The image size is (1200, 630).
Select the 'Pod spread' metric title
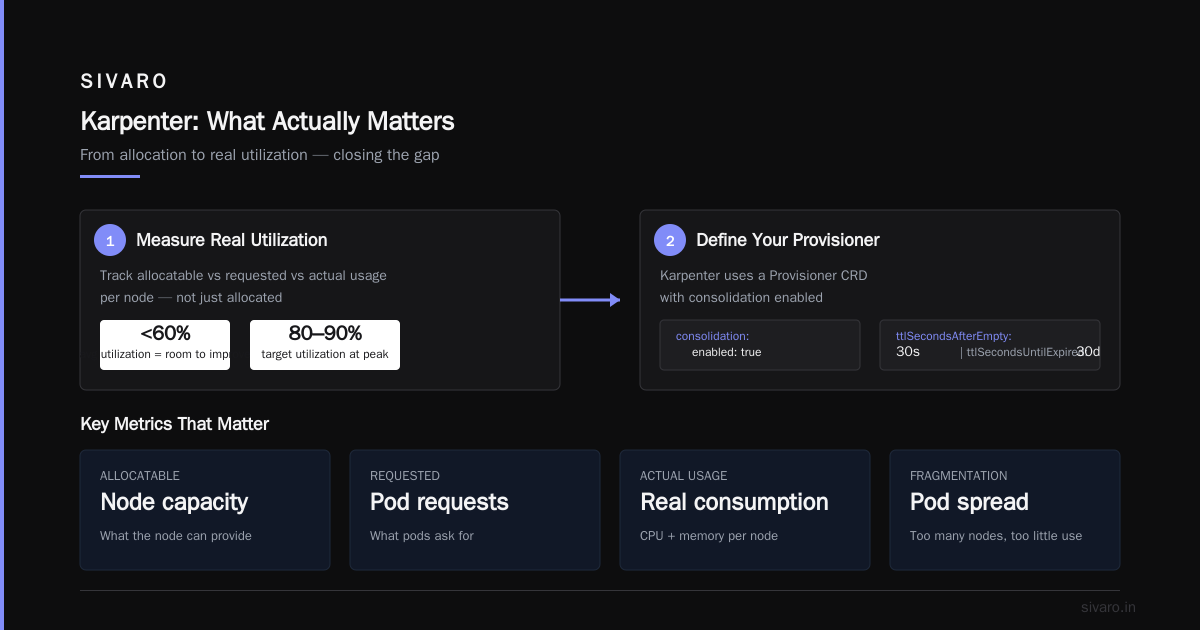click(969, 502)
